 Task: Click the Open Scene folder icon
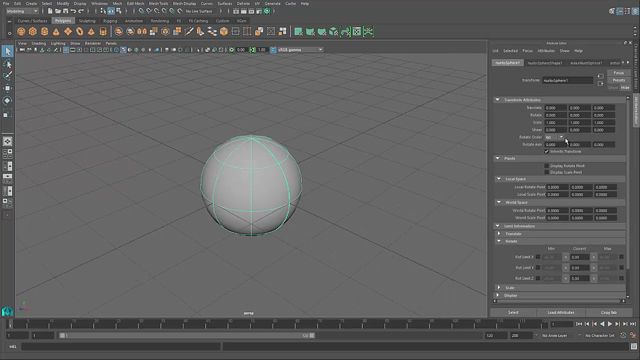(58, 11)
